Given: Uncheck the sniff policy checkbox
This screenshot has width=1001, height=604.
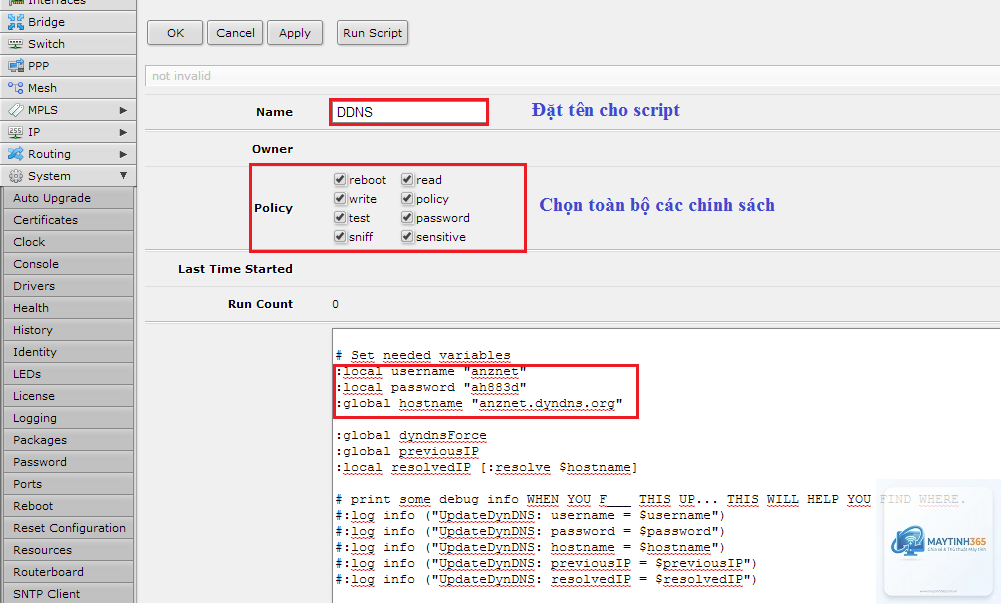Looking at the screenshot, I should coord(340,236).
